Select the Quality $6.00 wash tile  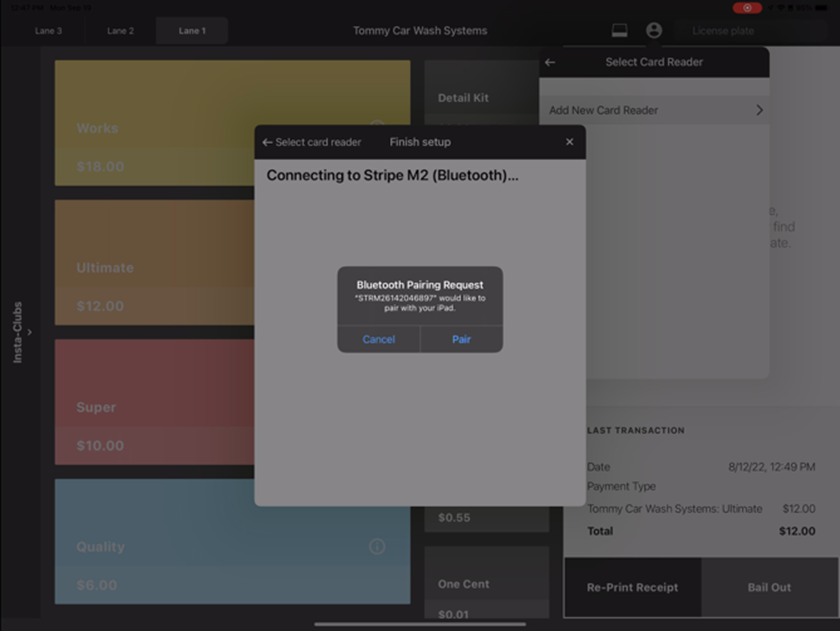(x=232, y=542)
